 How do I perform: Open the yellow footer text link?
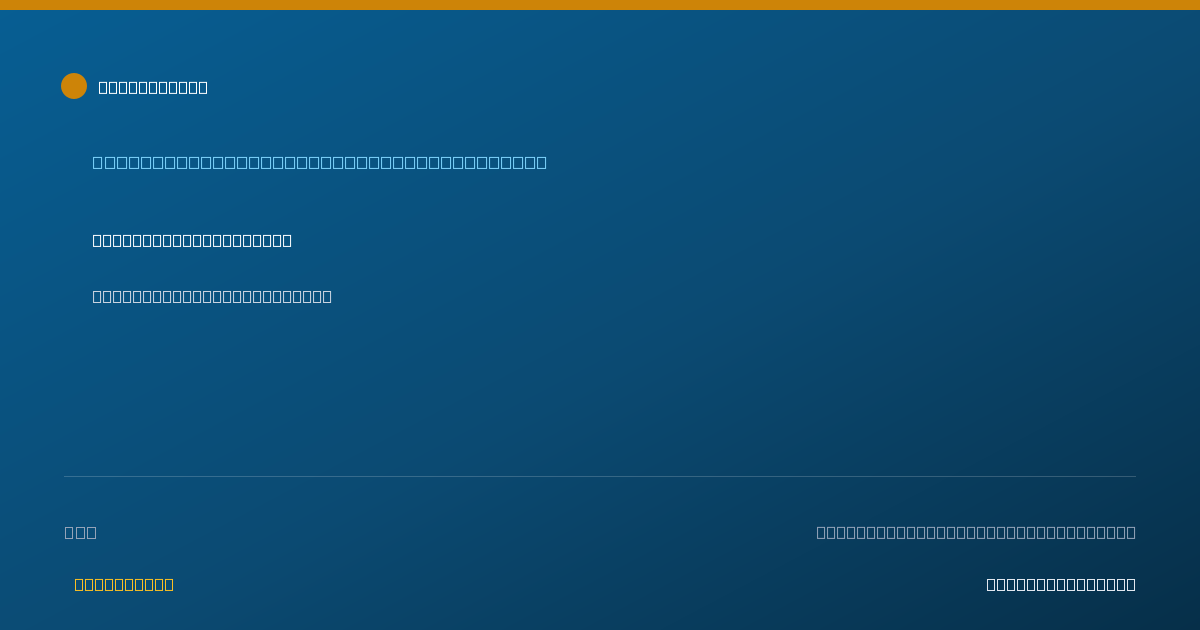tap(124, 584)
